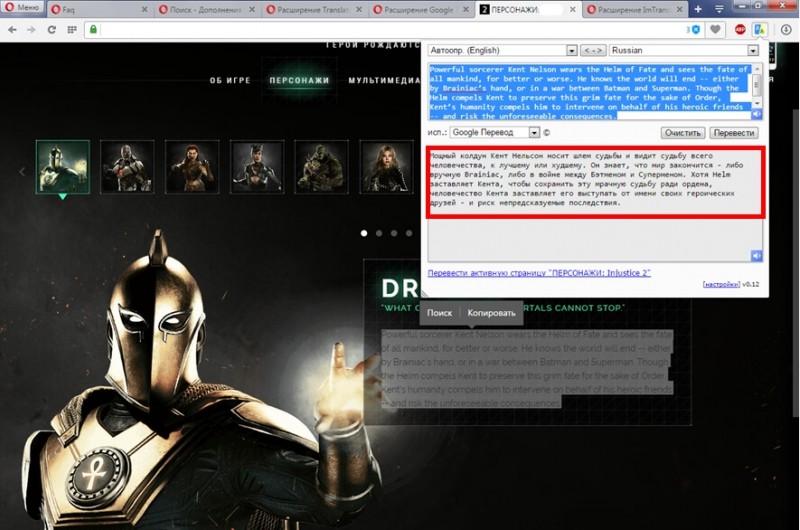Open the настройки settings link
The image size is (800, 530).
click(x=721, y=284)
